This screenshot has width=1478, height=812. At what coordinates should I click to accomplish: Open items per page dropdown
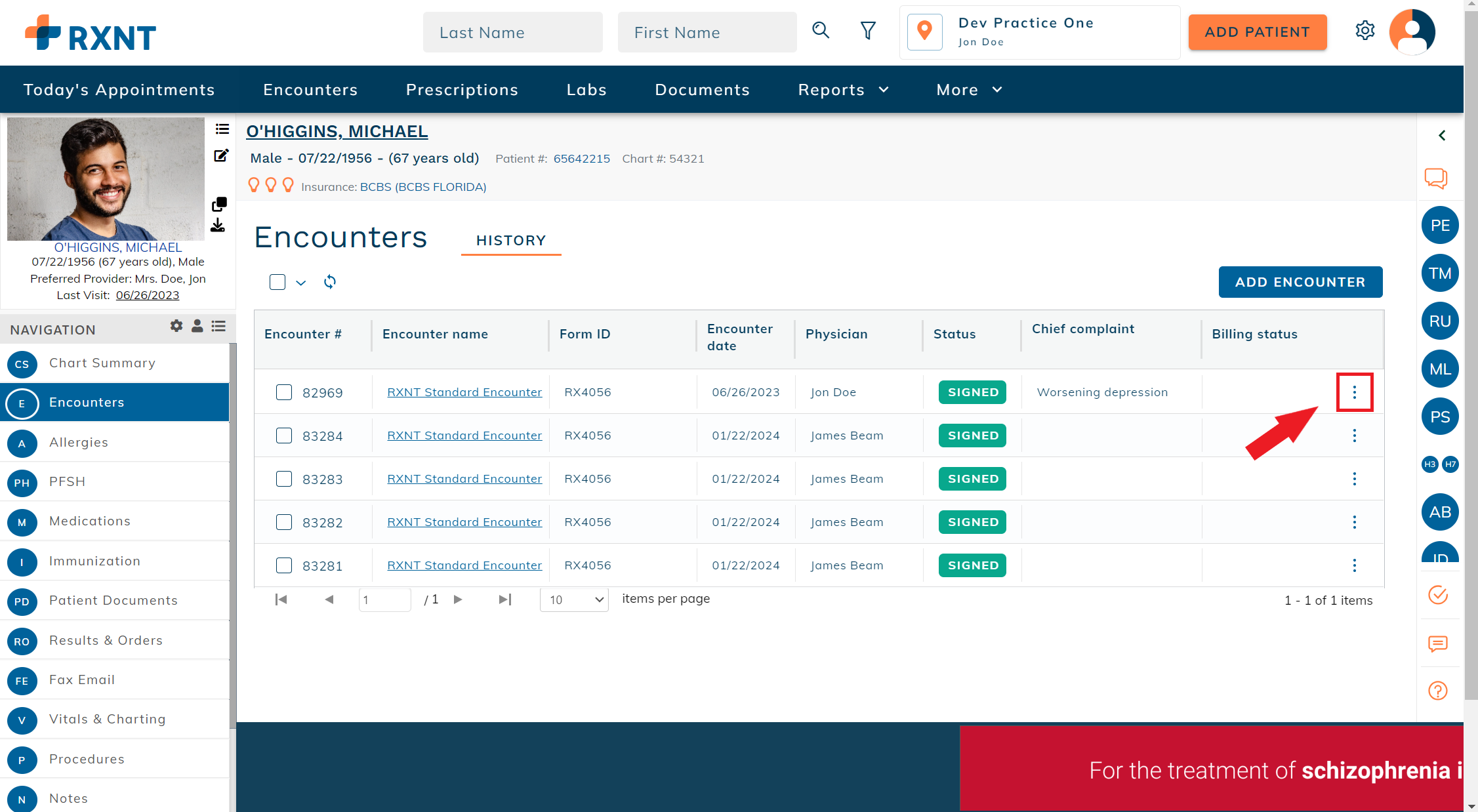tap(574, 599)
